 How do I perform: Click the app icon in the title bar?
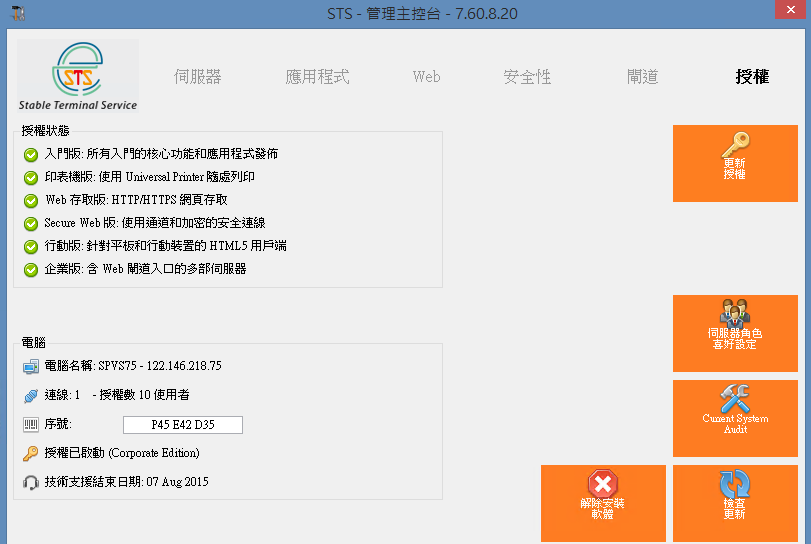click(x=18, y=13)
